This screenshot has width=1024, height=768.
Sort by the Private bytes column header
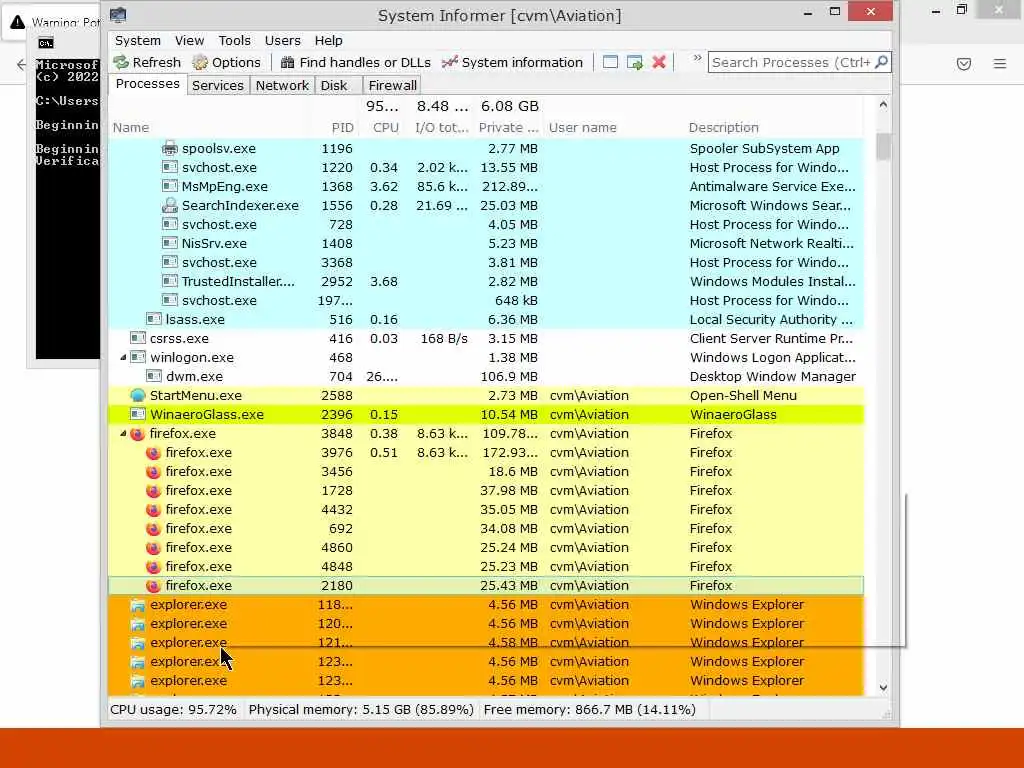[x=508, y=127]
